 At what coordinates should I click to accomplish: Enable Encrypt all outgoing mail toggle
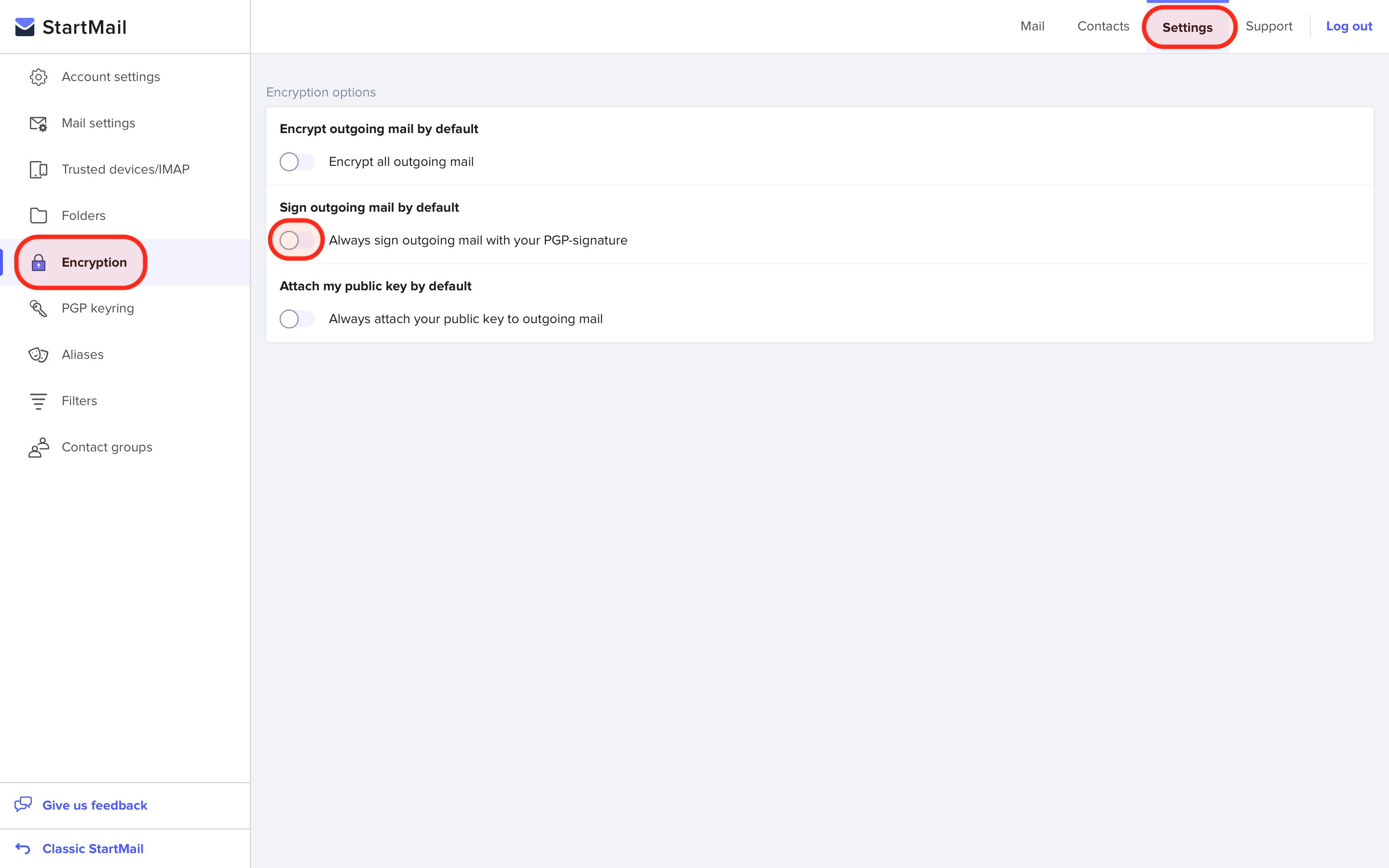coord(296,162)
